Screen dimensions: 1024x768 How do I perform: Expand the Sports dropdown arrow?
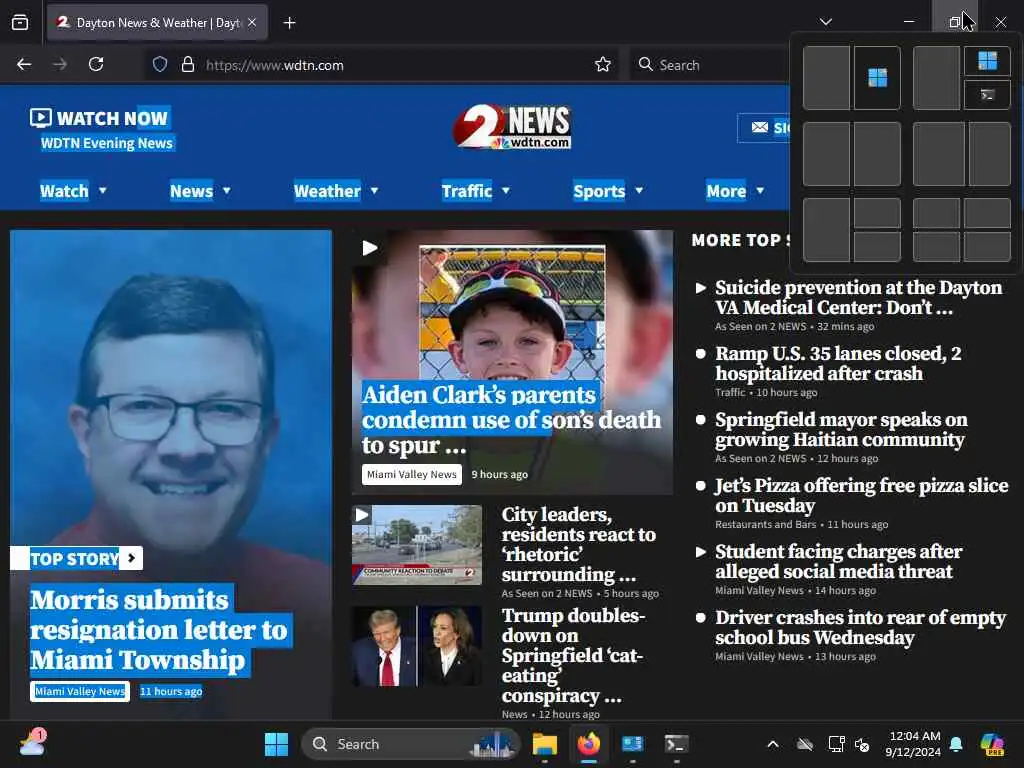click(639, 191)
